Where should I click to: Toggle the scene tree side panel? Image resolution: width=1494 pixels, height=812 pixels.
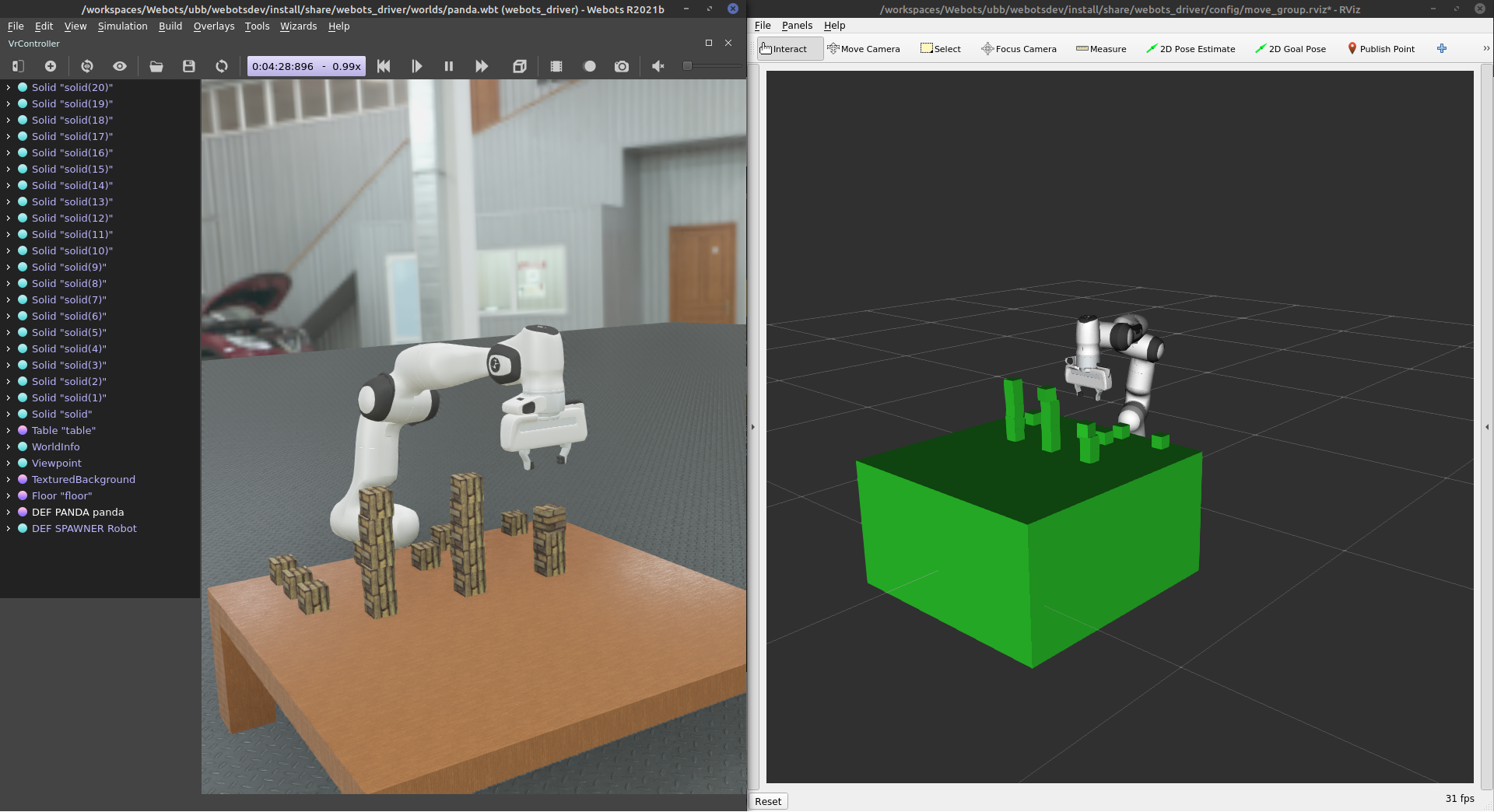pos(18,67)
